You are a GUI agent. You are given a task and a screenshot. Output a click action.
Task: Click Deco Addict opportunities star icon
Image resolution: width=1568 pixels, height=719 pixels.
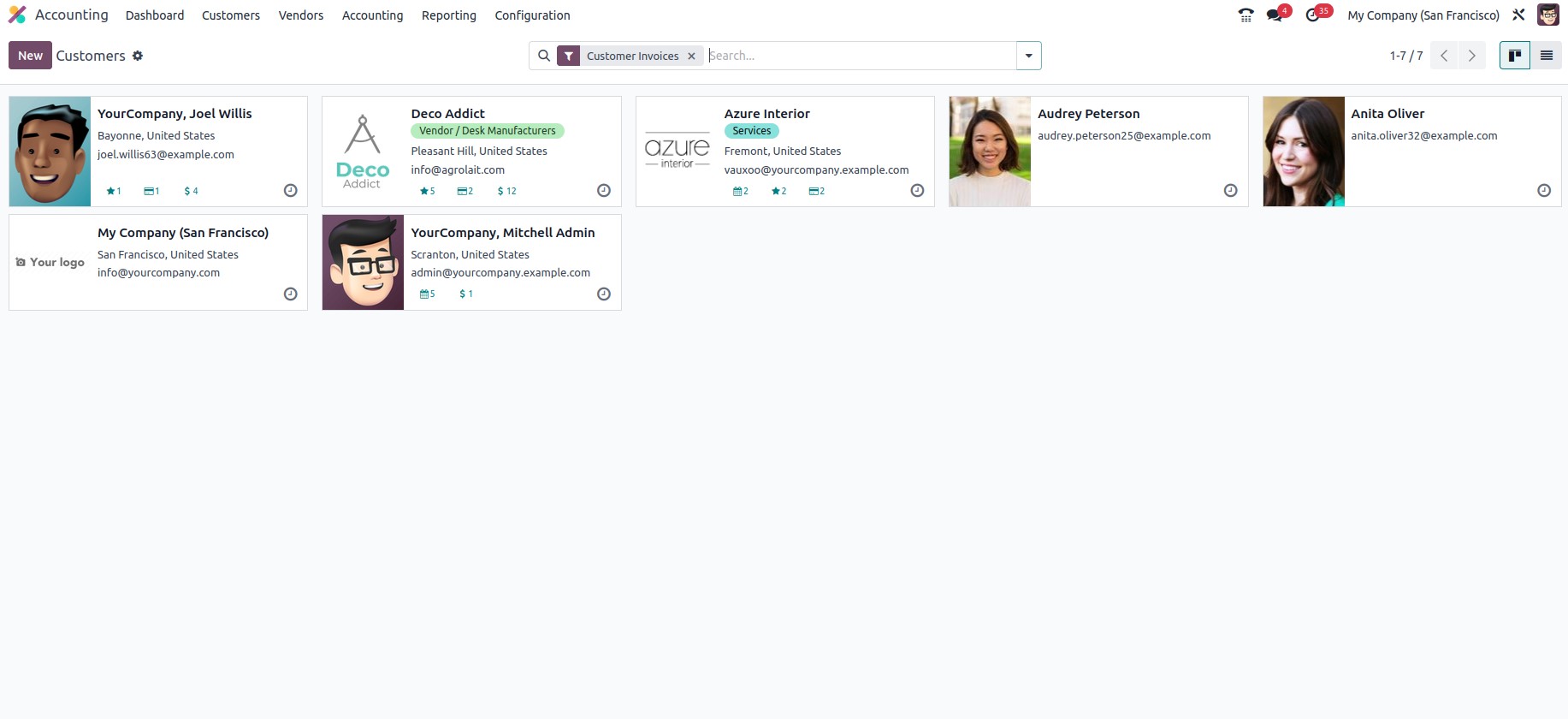(423, 191)
